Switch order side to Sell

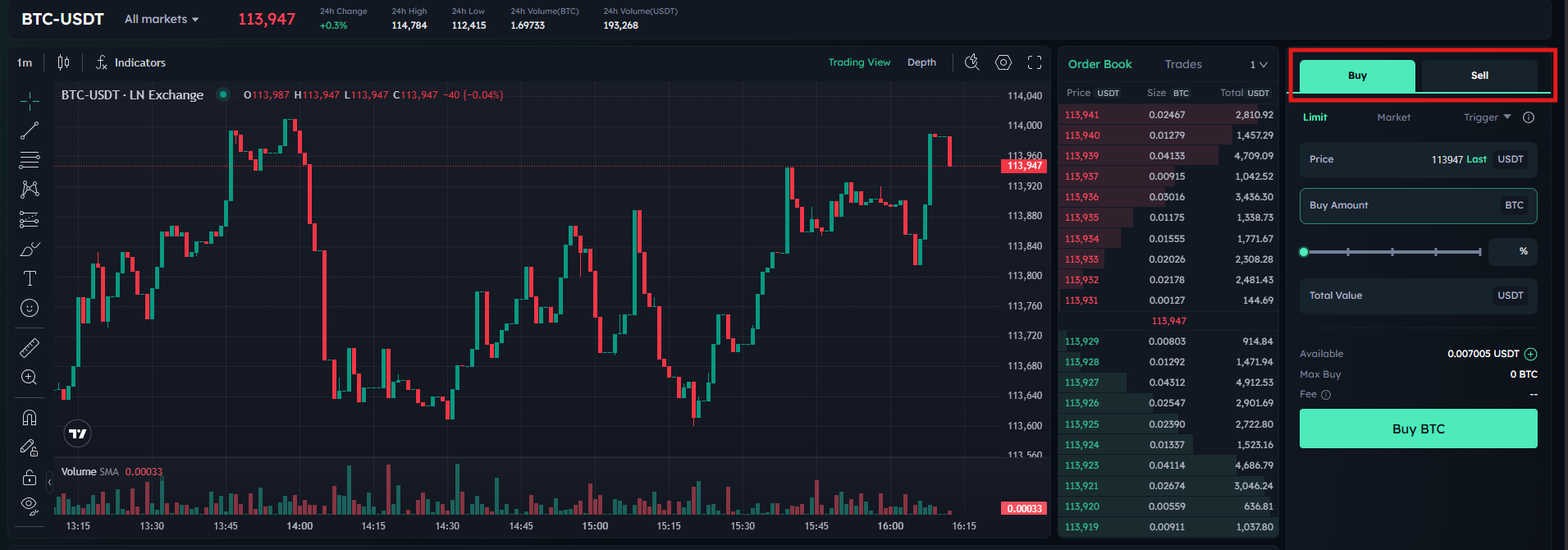pos(1479,76)
